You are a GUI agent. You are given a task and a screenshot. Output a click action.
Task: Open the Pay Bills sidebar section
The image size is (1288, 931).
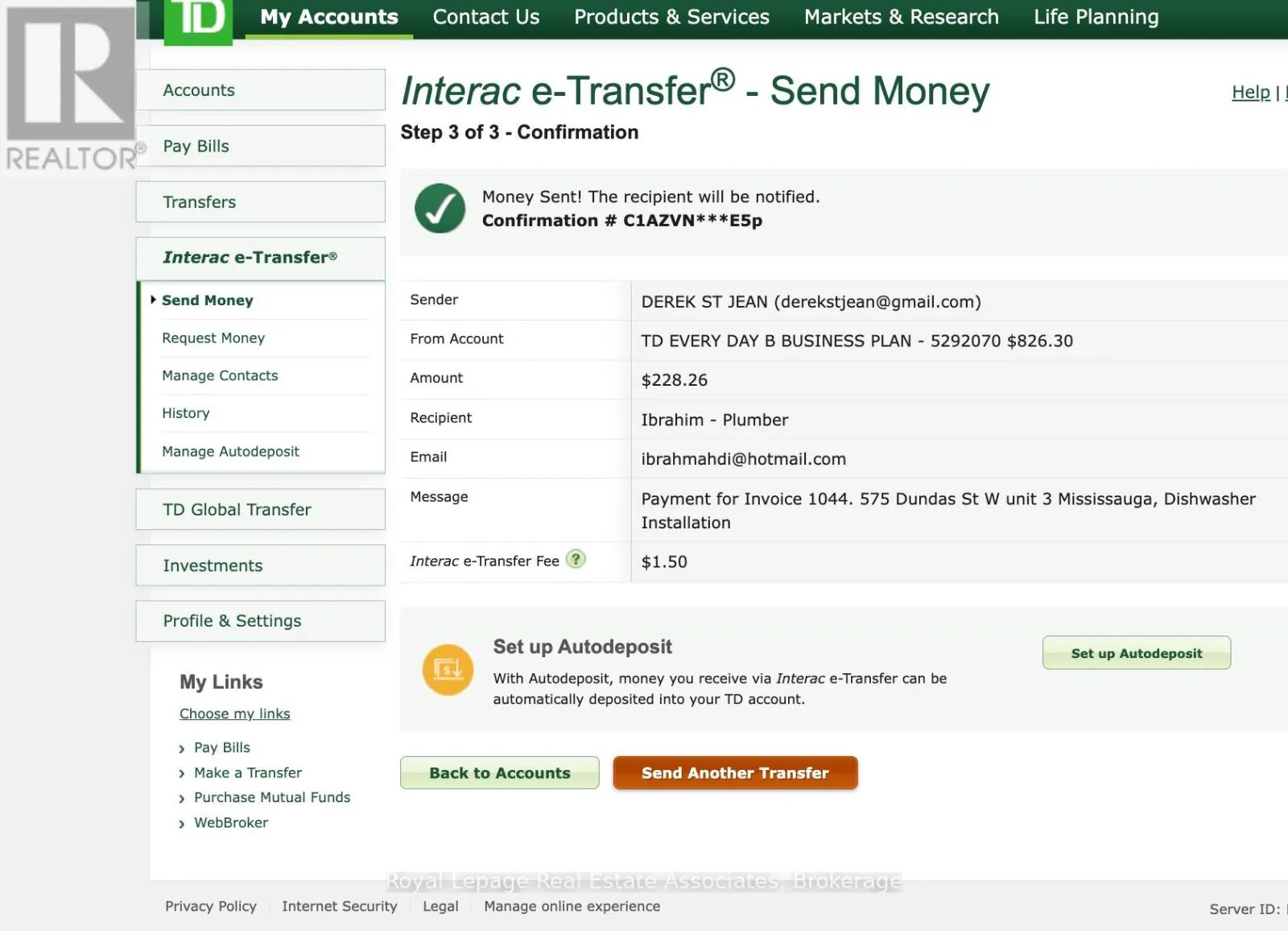coord(261,147)
